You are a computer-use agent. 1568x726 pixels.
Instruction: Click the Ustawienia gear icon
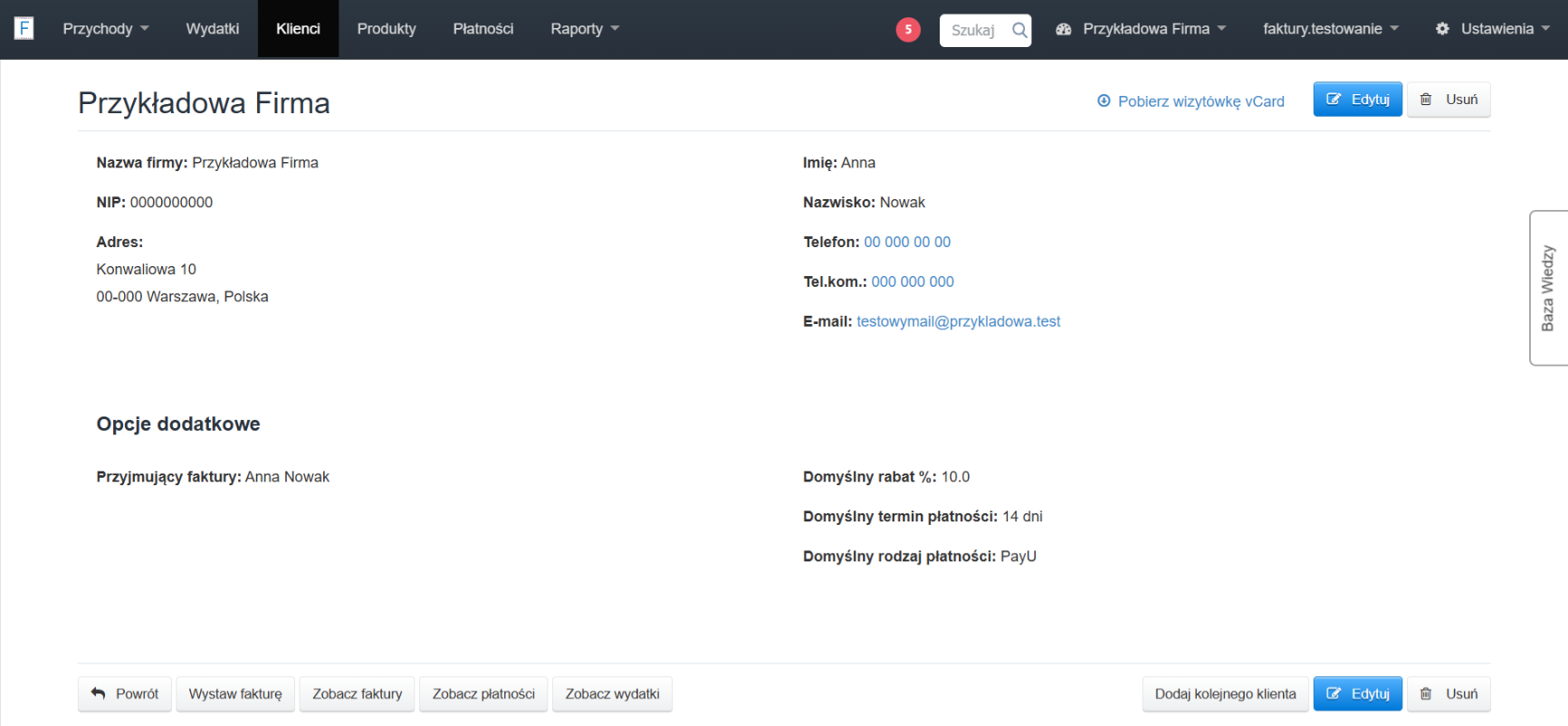coord(1442,29)
